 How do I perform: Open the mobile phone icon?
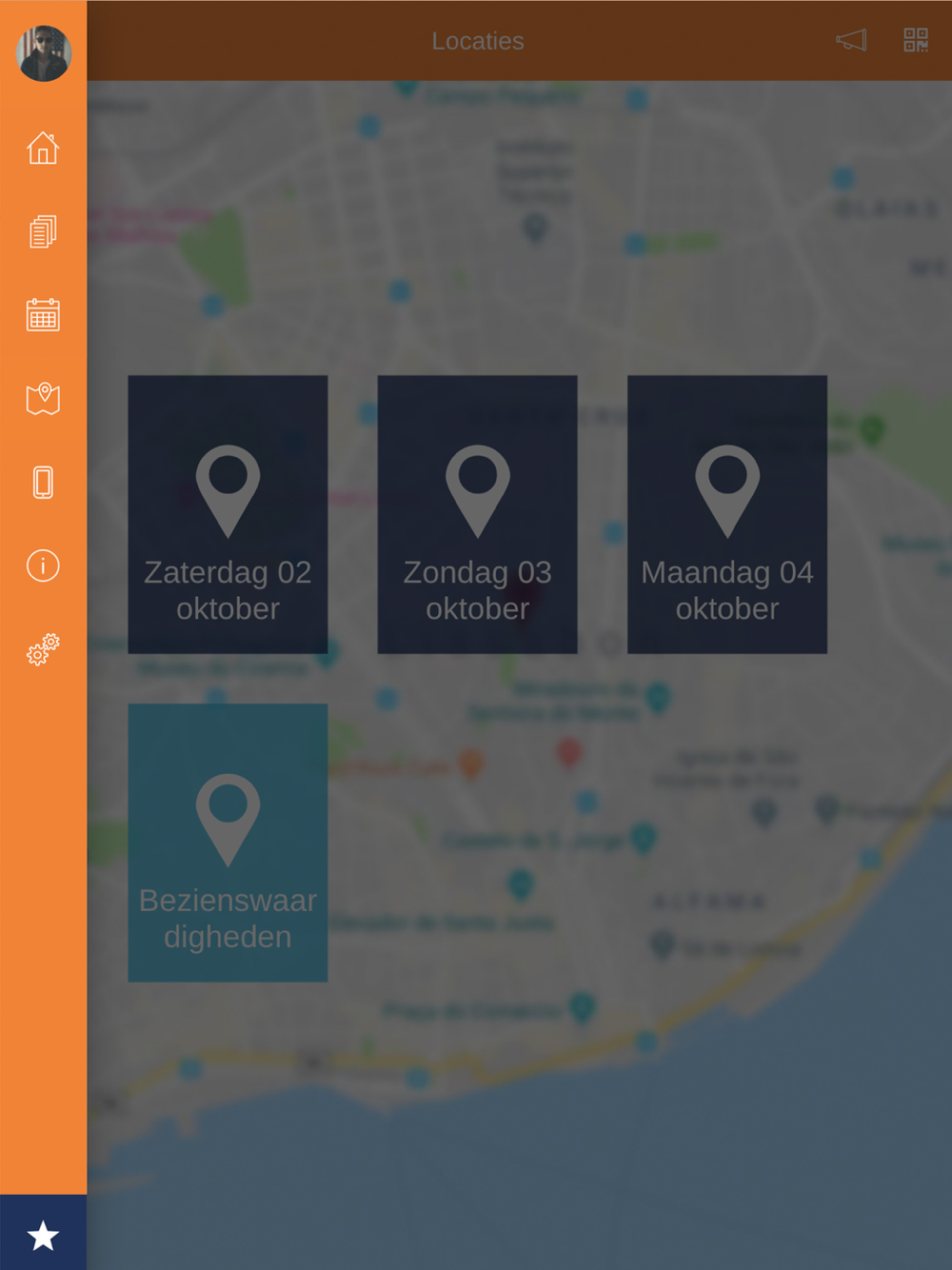pos(43,483)
